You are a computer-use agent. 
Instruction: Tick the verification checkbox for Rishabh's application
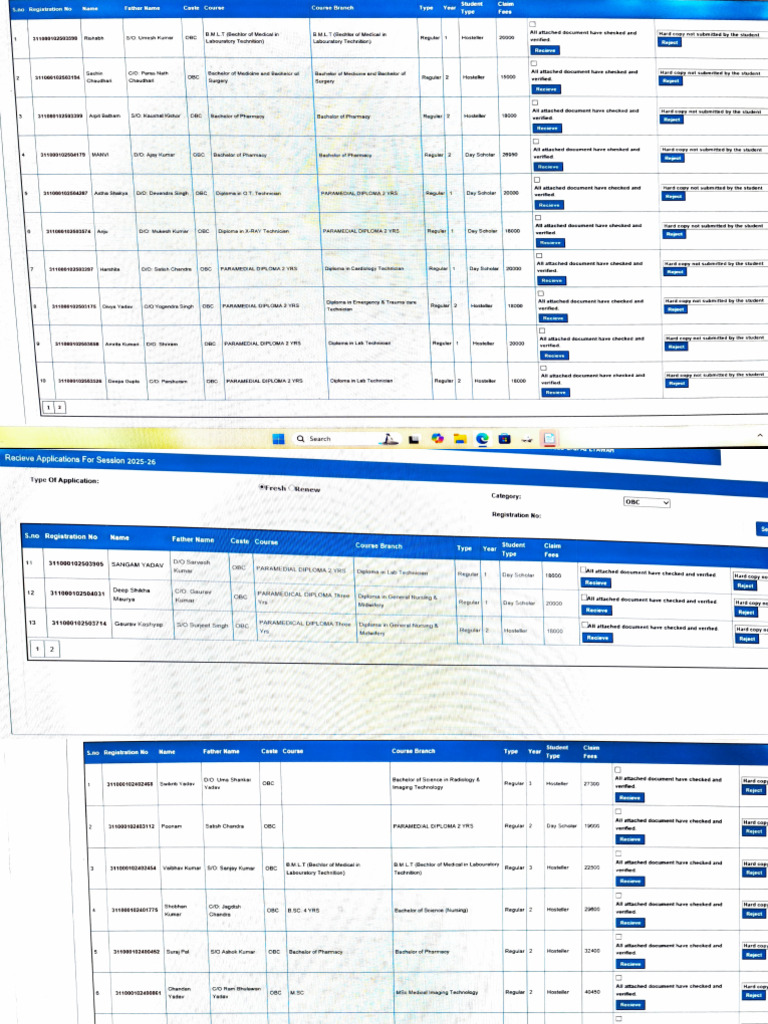(533, 24)
